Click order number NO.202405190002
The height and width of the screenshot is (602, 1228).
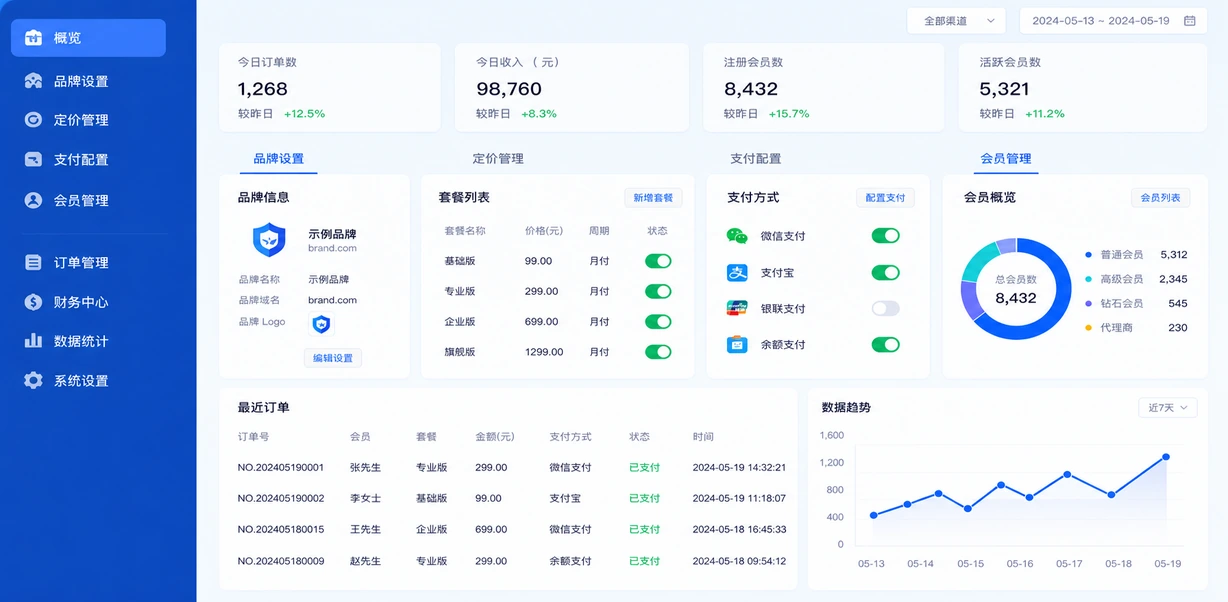point(281,498)
